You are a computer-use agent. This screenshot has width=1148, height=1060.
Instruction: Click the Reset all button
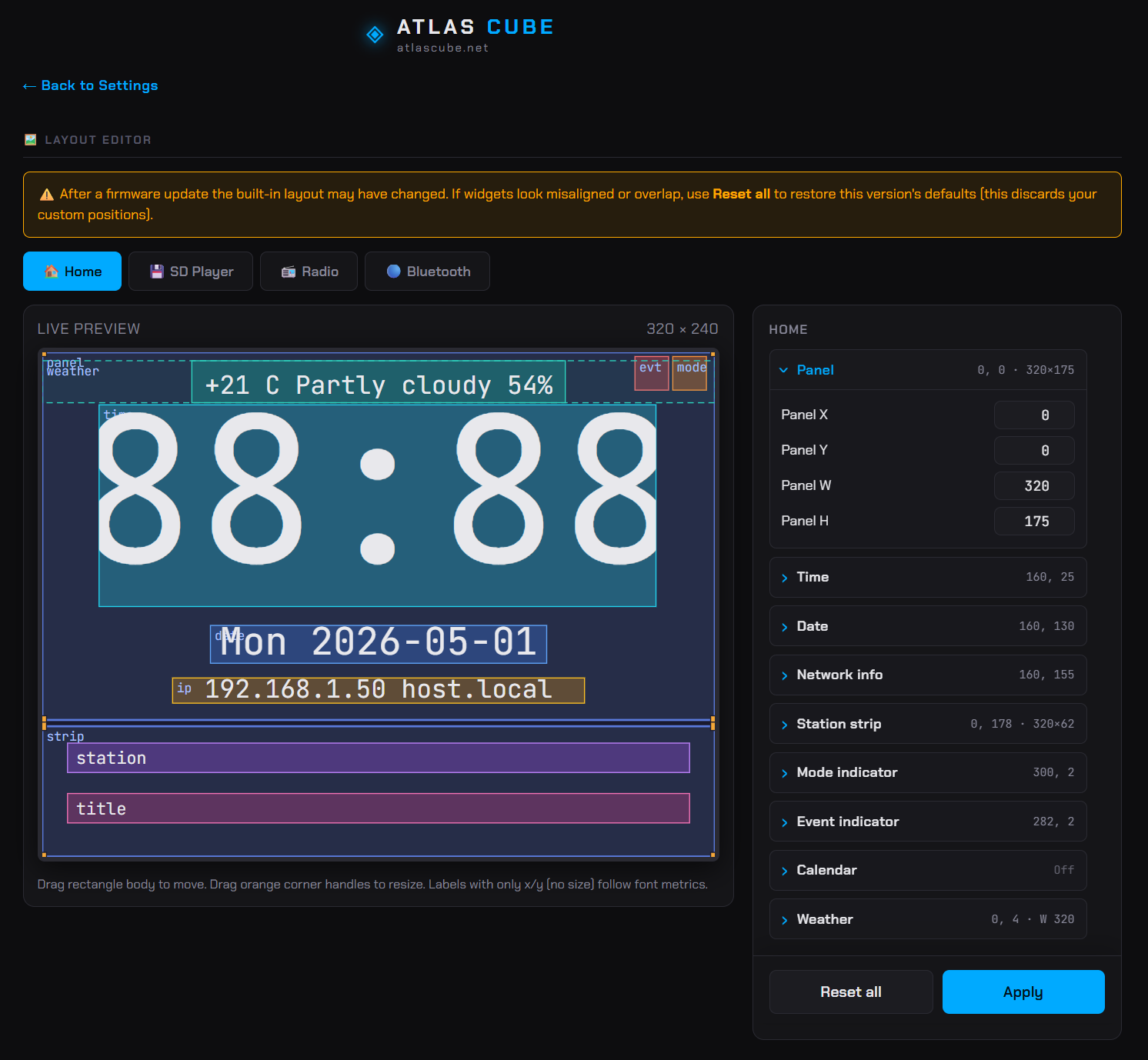(x=851, y=992)
